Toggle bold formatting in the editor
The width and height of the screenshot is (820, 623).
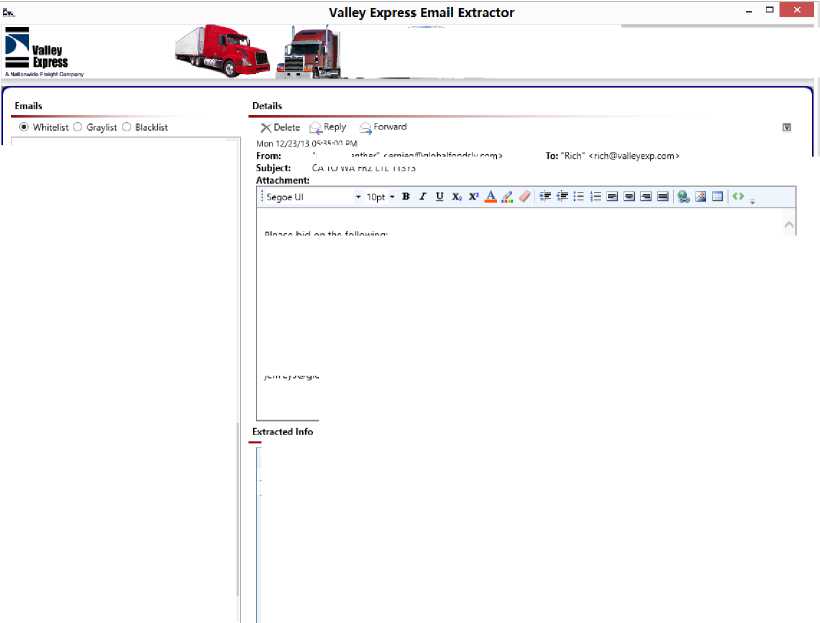pyautogui.click(x=406, y=197)
